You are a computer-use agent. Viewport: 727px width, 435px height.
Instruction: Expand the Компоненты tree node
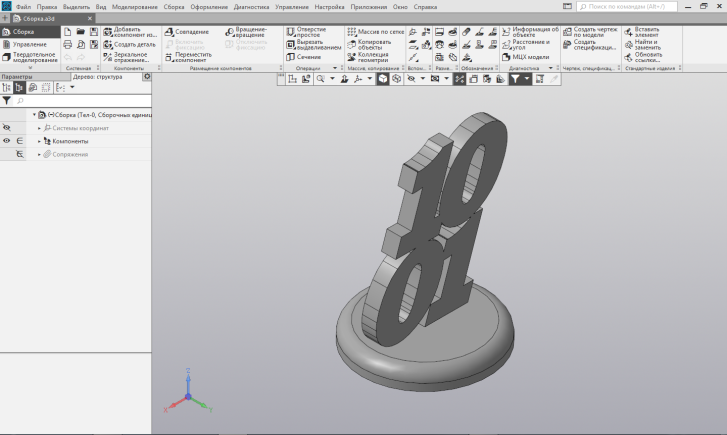(39, 141)
